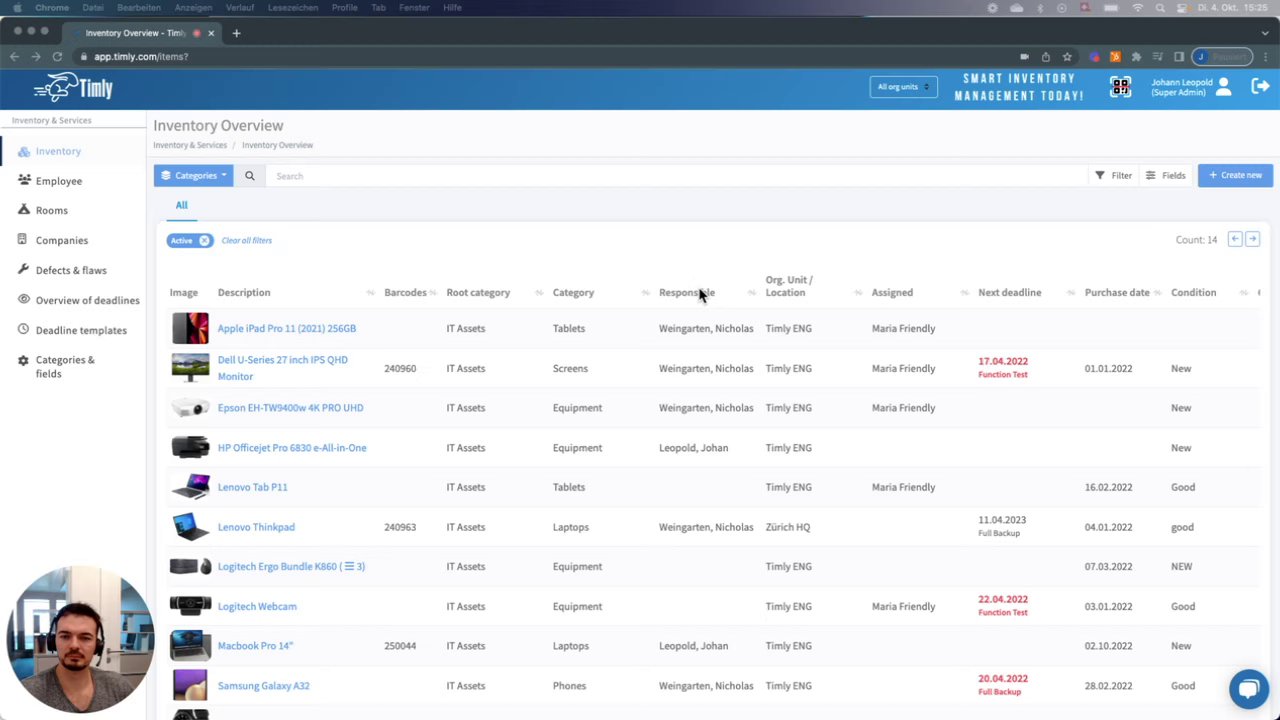Image resolution: width=1280 pixels, height=720 pixels.
Task: Open a new browser tab
Action: tap(236, 33)
